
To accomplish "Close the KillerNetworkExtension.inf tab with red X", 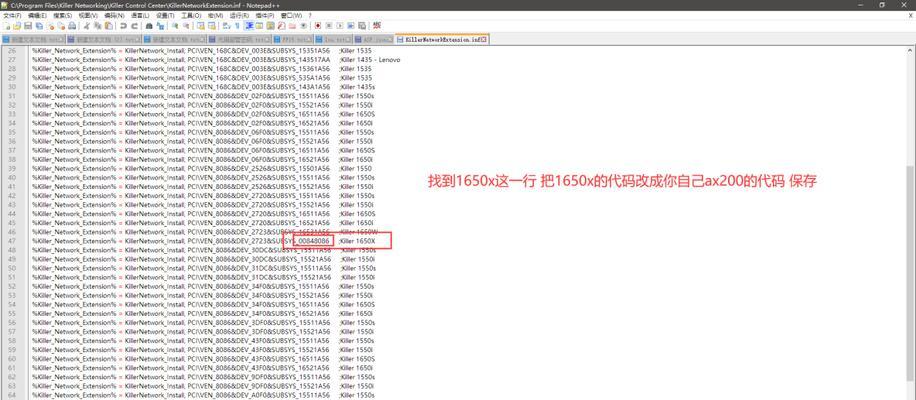I will point(484,39).
